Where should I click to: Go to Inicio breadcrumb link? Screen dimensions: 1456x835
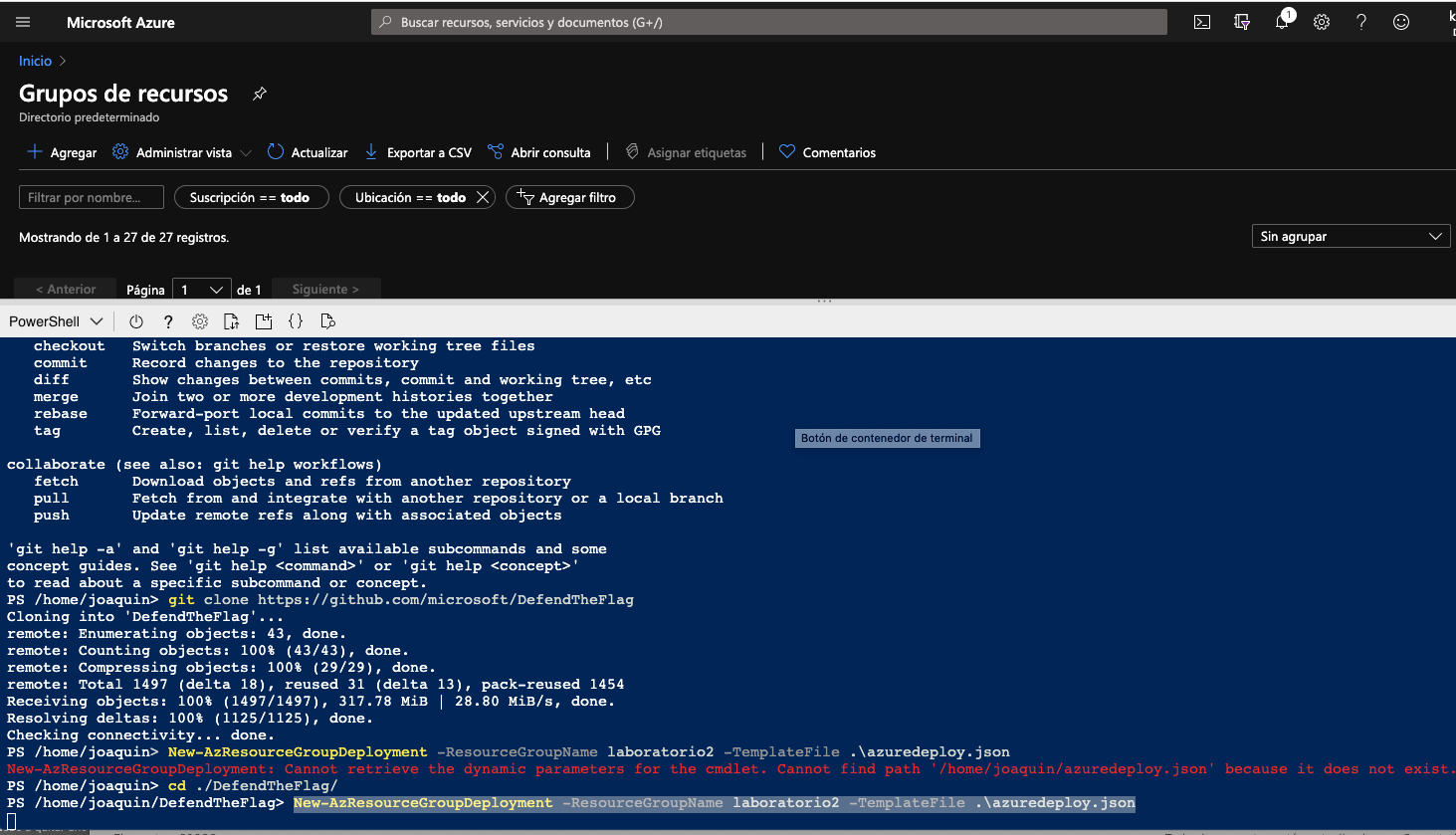pos(35,61)
